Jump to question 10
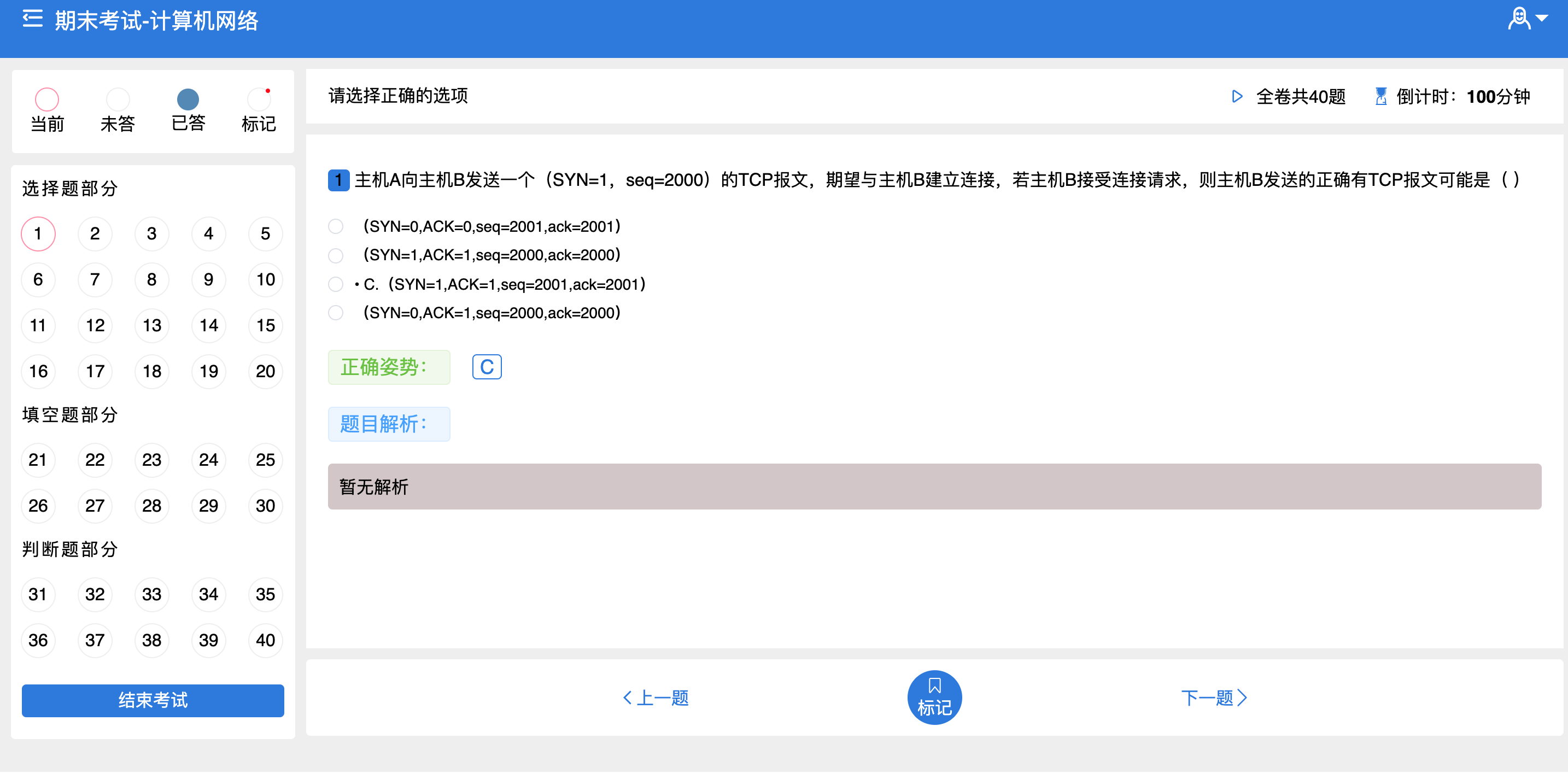The height and width of the screenshot is (773, 1568). pyautogui.click(x=265, y=280)
